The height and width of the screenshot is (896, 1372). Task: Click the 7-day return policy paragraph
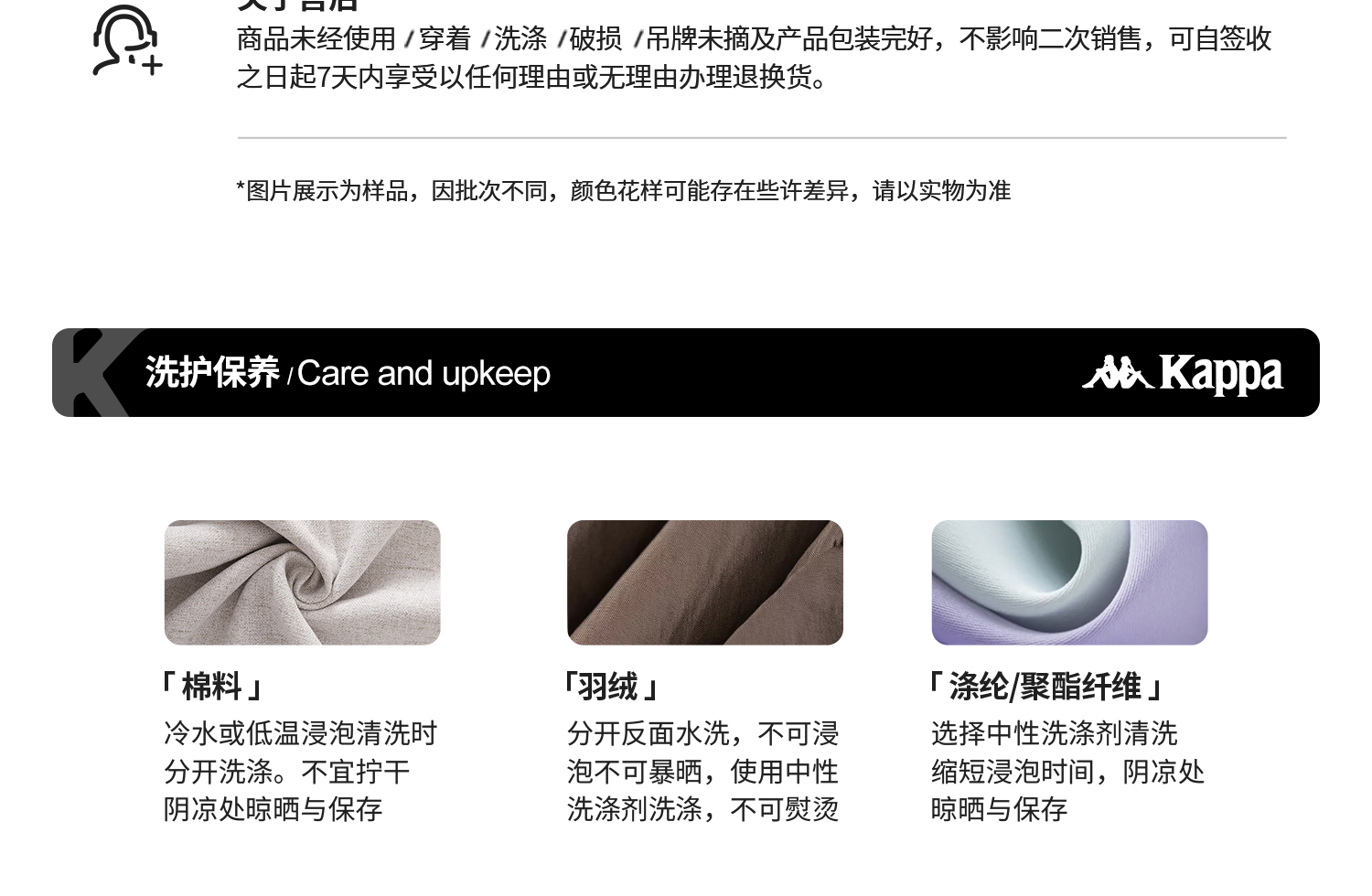754,58
